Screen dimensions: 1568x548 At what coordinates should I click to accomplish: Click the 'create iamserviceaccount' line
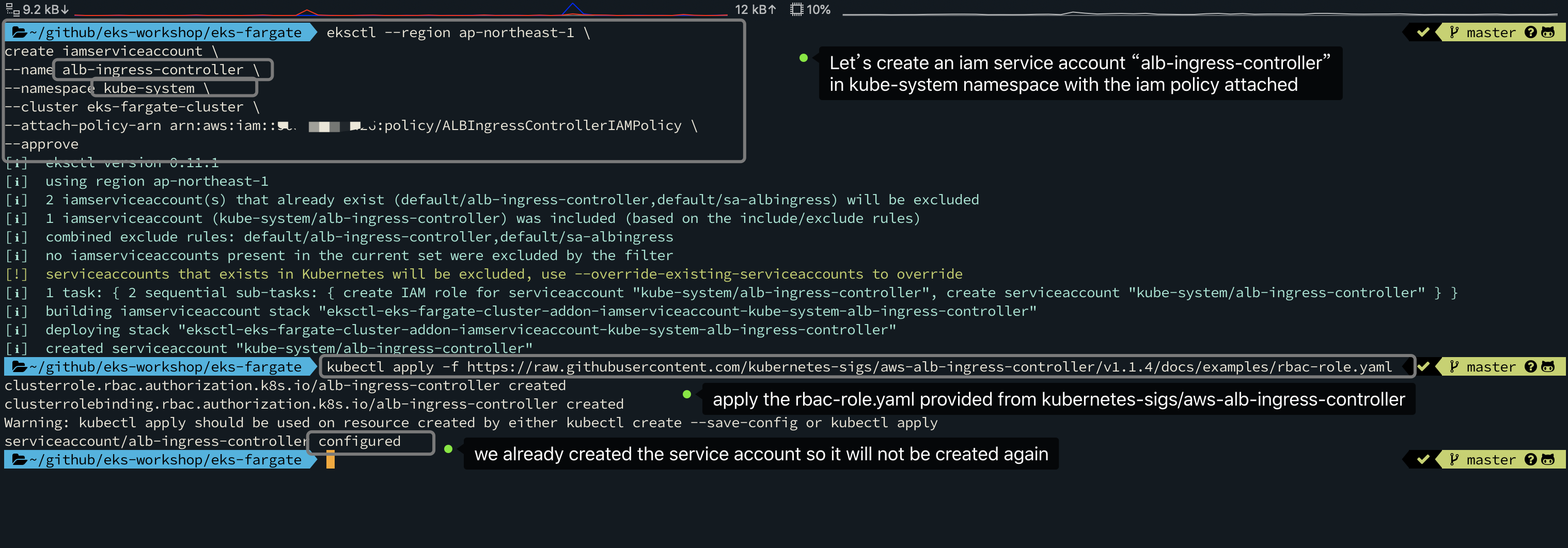(x=112, y=52)
